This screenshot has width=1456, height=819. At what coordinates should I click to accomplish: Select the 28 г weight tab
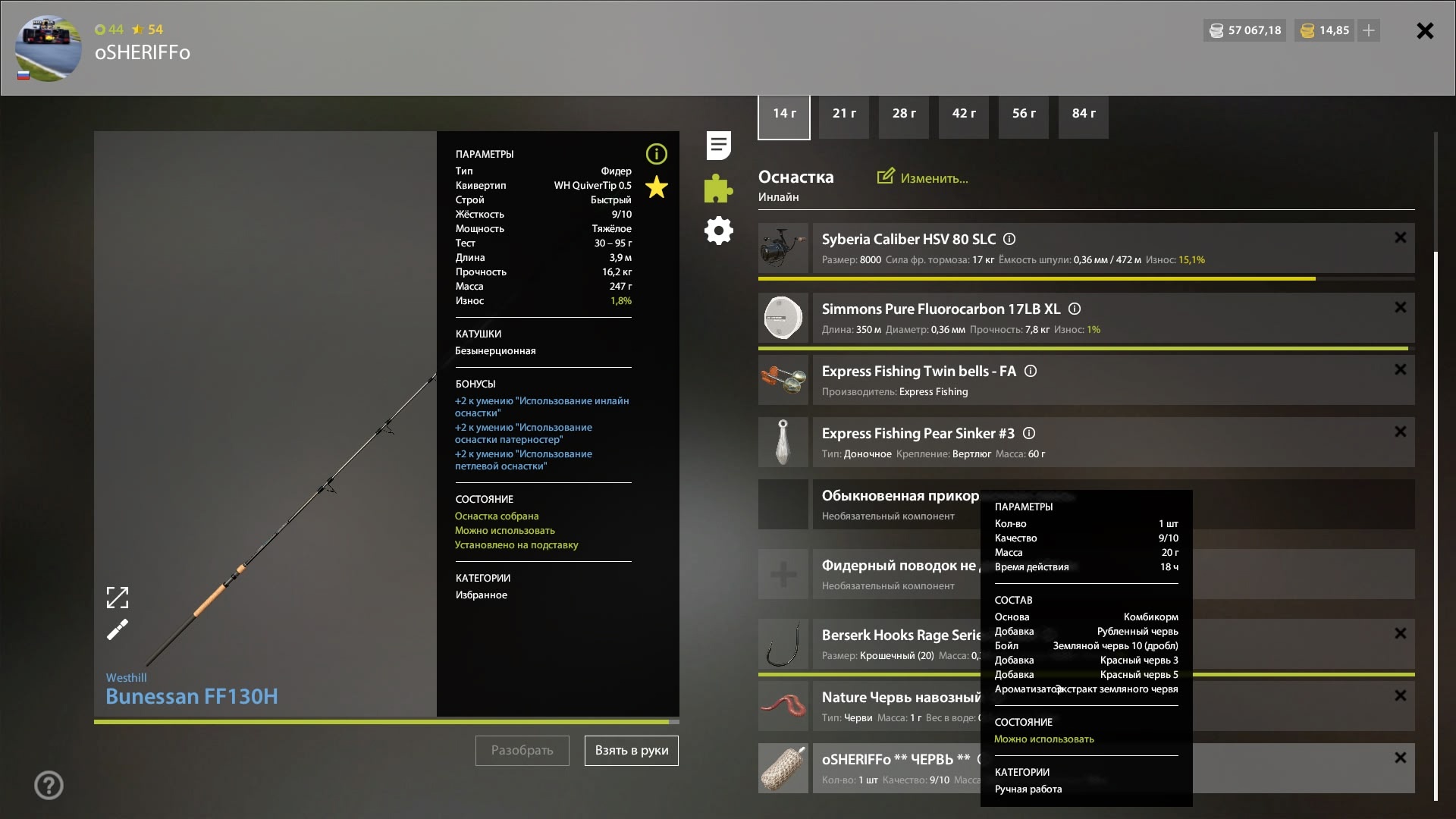[904, 117]
